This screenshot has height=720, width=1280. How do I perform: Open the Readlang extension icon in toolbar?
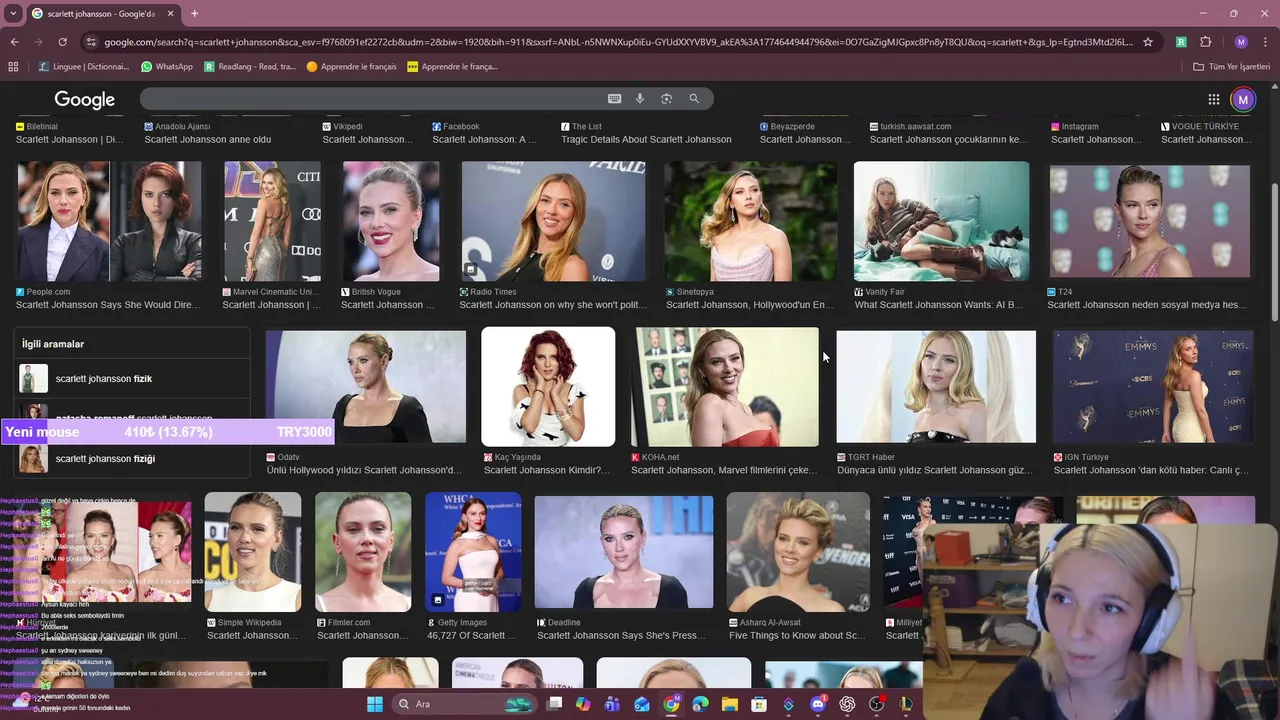pyautogui.click(x=1181, y=42)
